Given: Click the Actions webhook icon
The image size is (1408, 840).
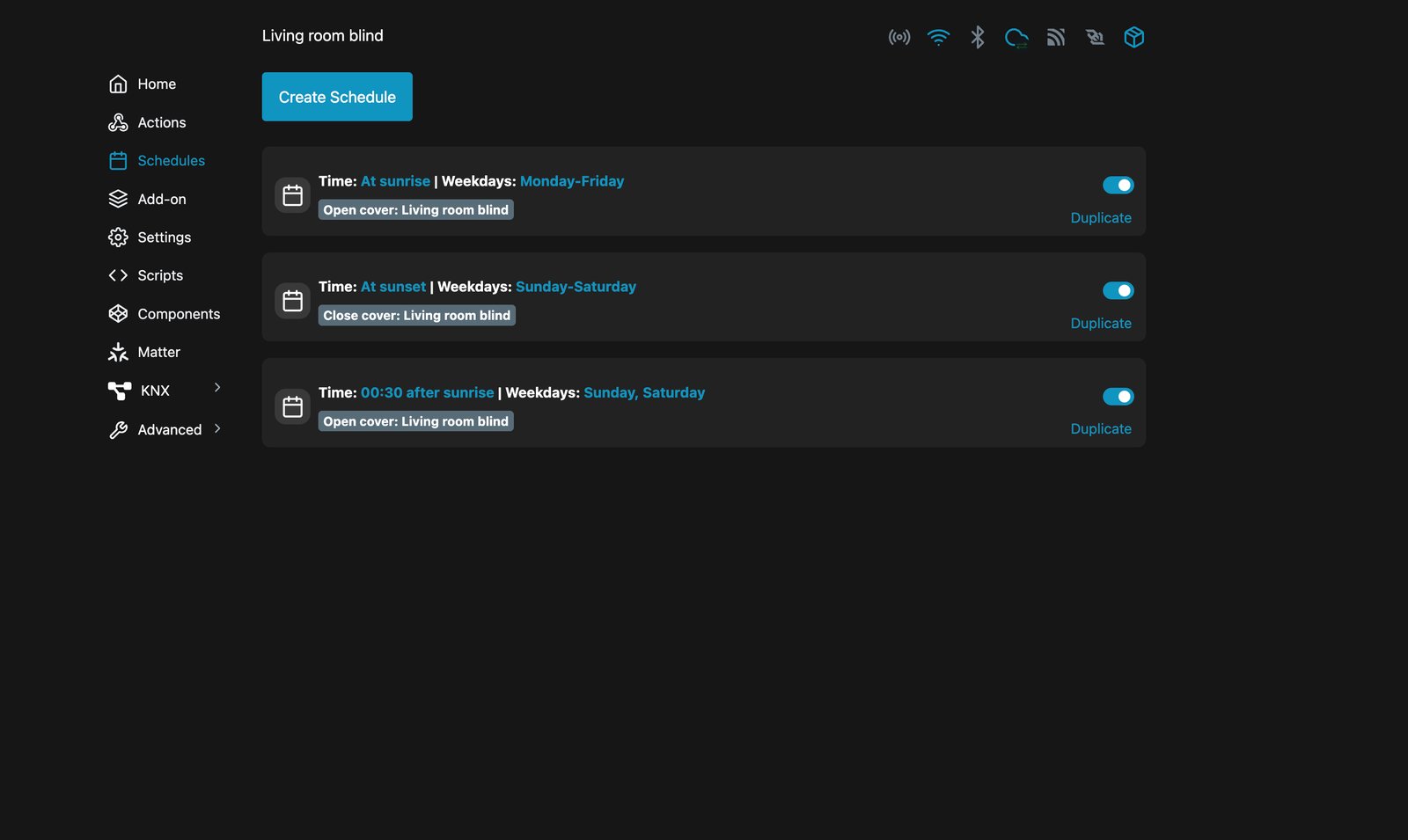Looking at the screenshot, I should (118, 122).
